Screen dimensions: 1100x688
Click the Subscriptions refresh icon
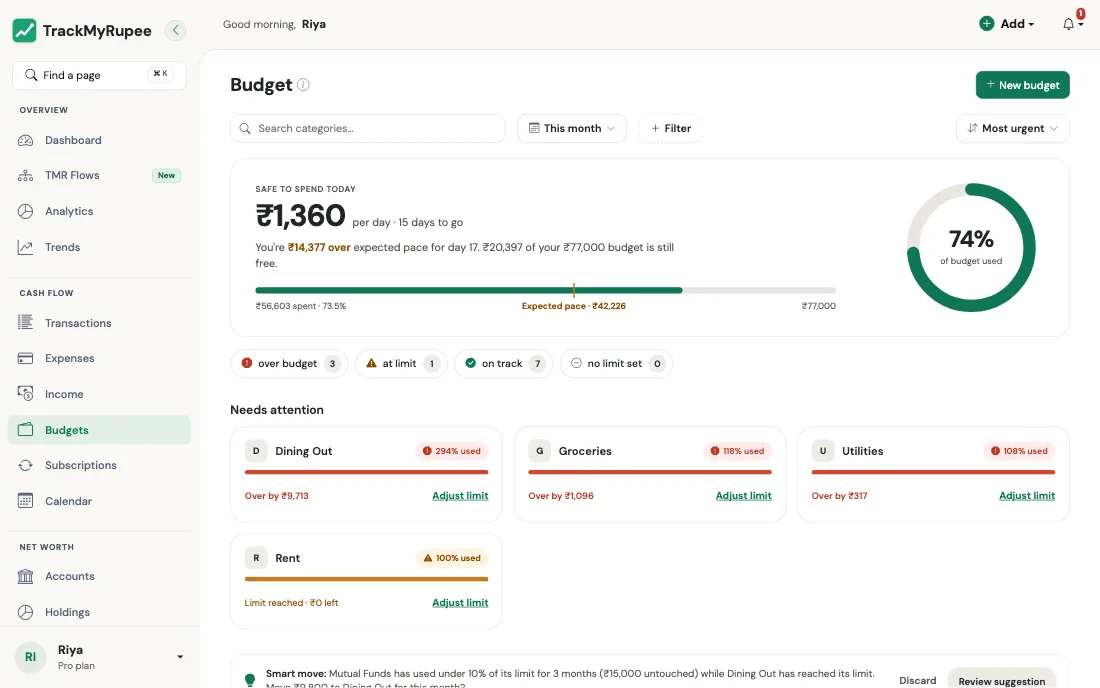pos(25,465)
